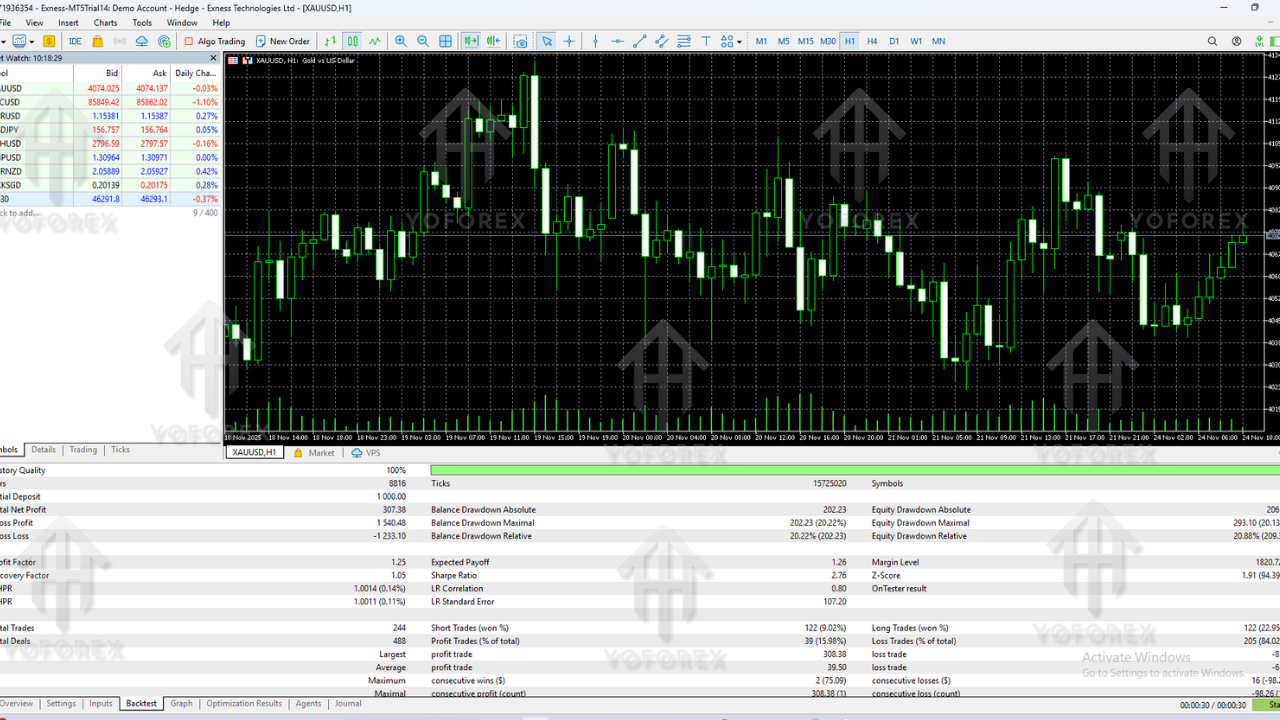Select the vertical line drawing tool
This screenshot has width=1280, height=720.
point(595,41)
